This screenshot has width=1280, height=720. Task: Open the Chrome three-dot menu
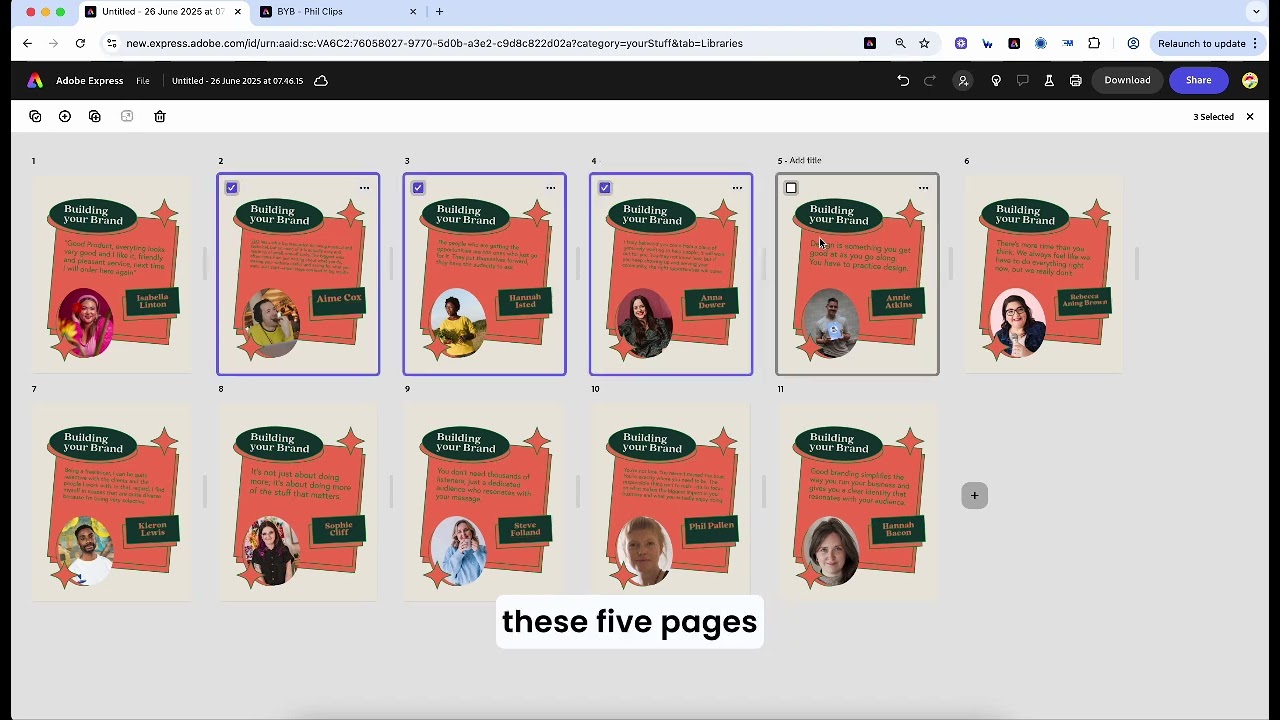pyautogui.click(x=1255, y=43)
